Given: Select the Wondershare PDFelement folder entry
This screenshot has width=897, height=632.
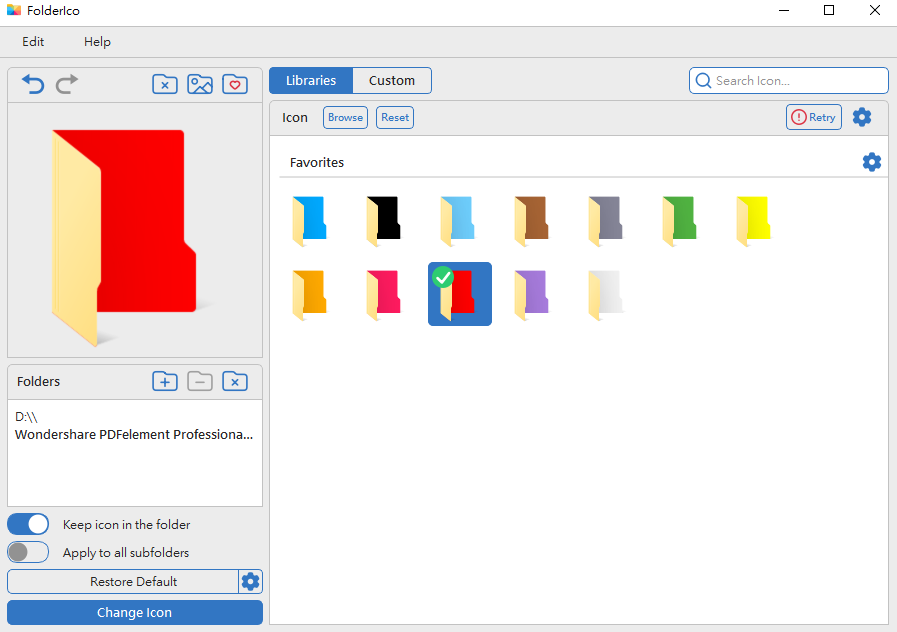Looking at the screenshot, I should pos(134,435).
